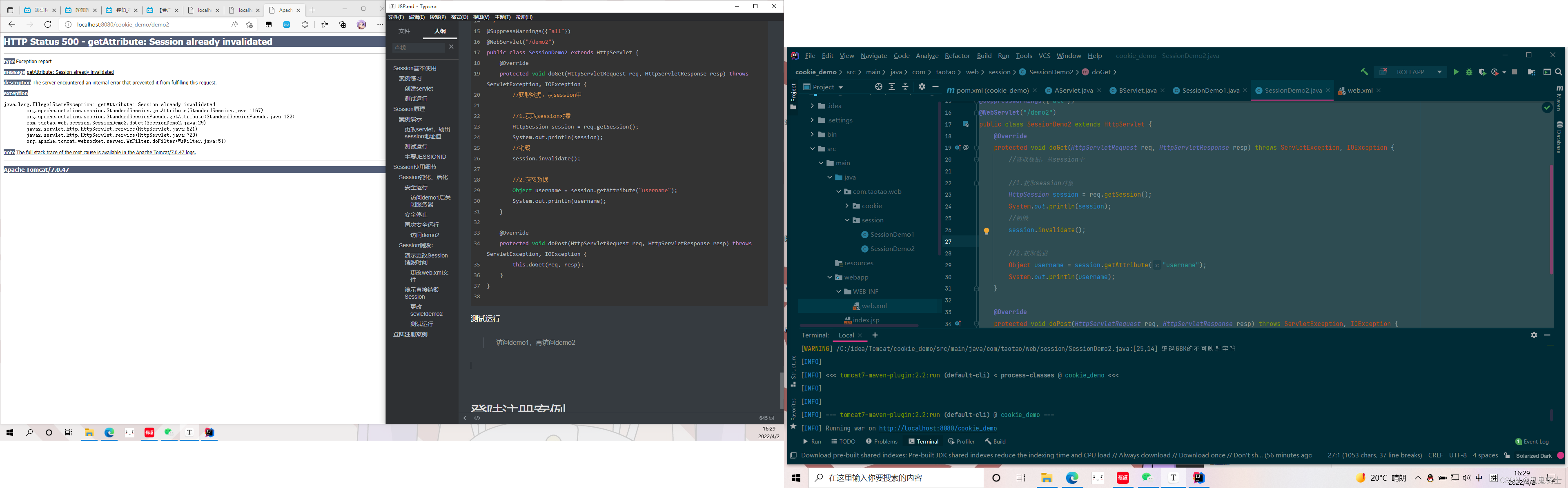Click the Typora outline search field

click(419, 47)
